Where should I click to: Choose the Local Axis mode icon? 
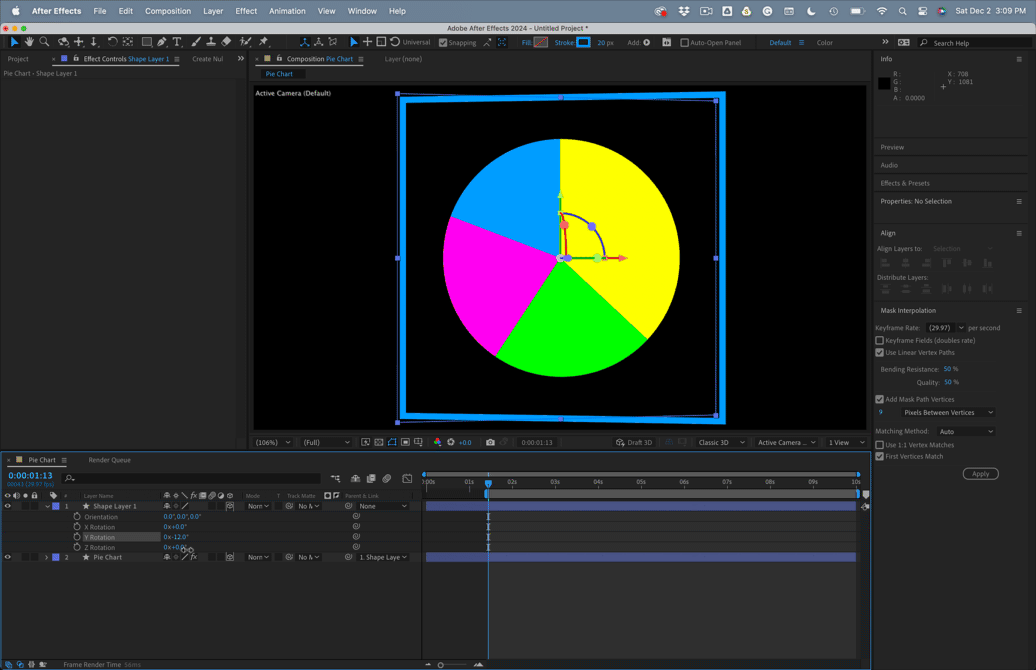point(304,42)
